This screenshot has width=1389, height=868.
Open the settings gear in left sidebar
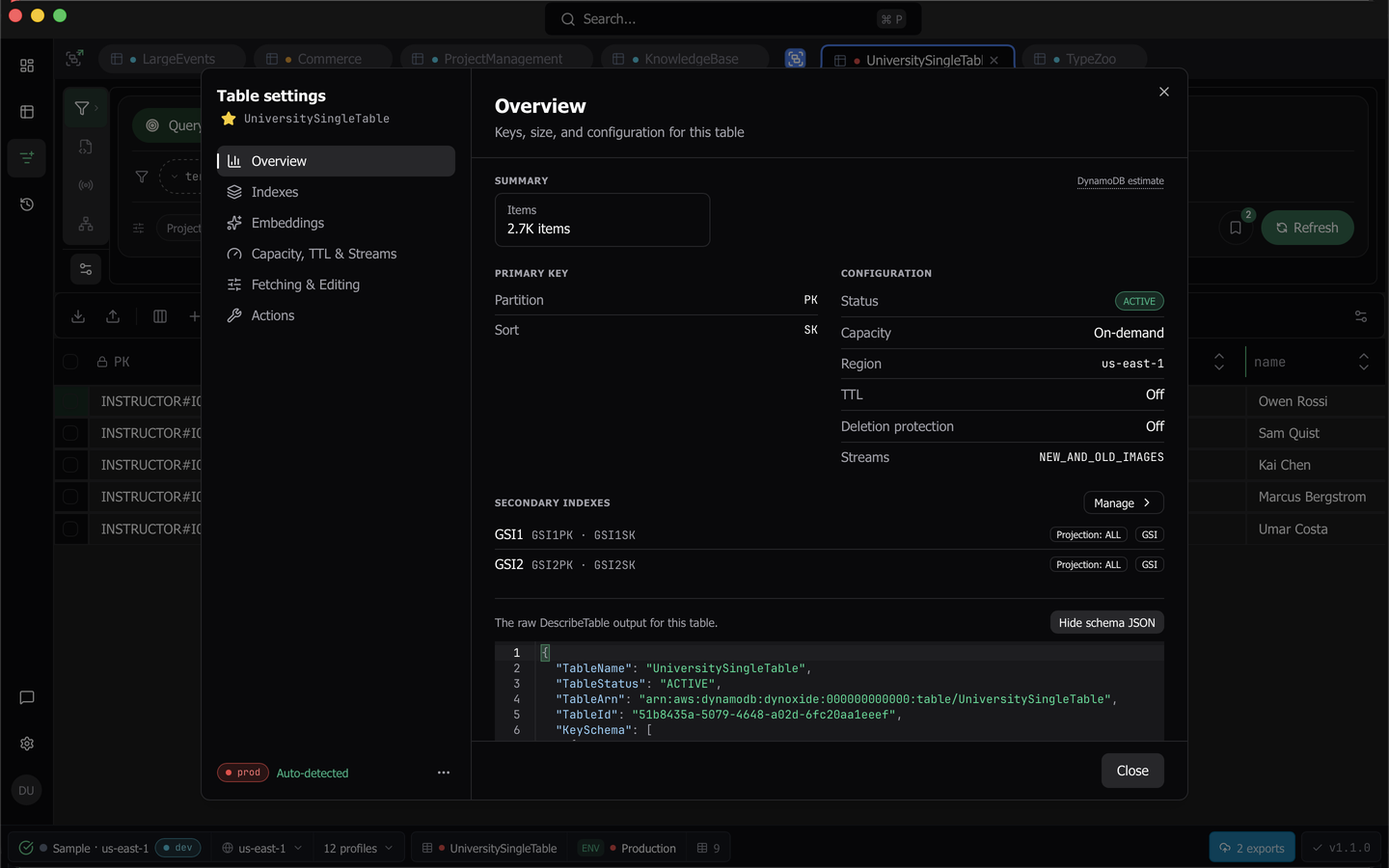pos(27,744)
